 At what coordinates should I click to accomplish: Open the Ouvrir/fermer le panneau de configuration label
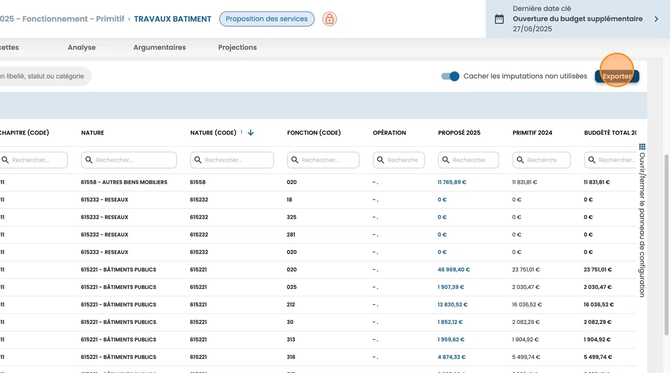coord(642,225)
